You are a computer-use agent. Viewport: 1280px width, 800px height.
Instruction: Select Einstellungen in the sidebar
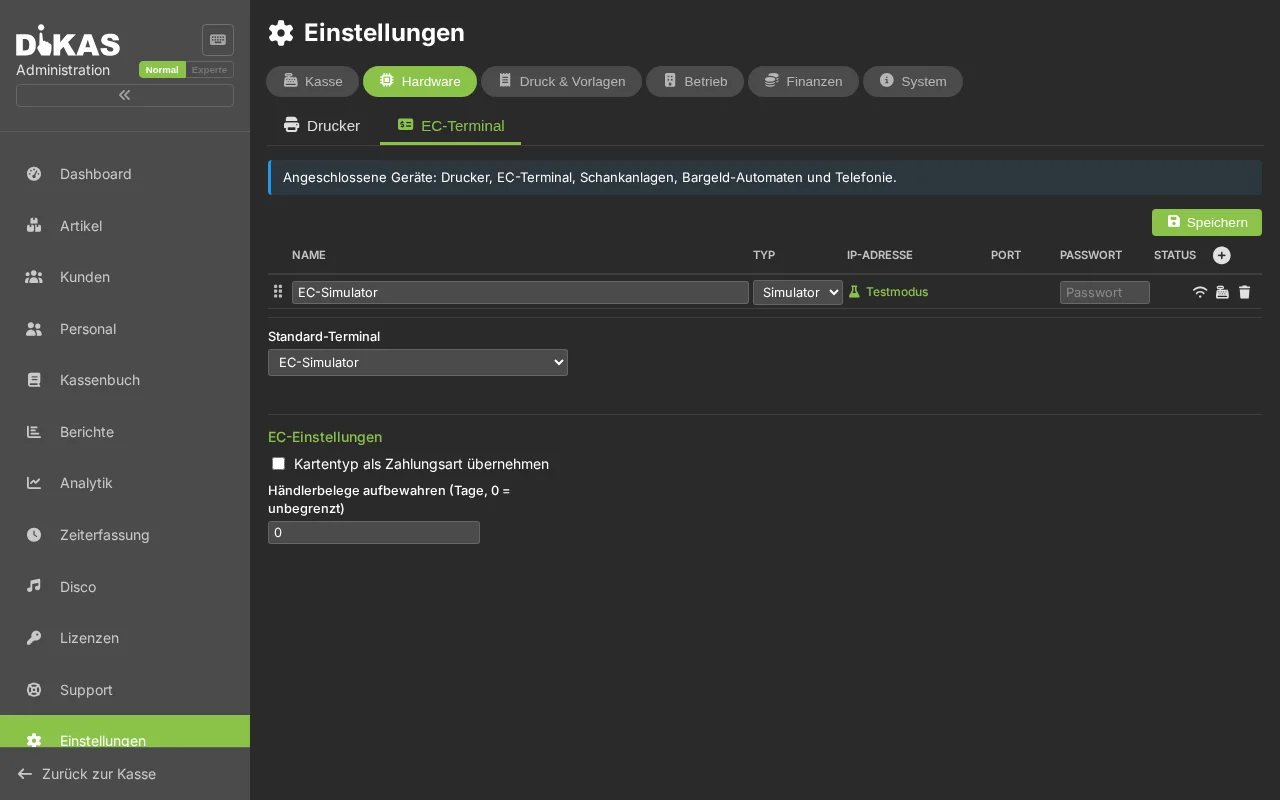coord(125,732)
